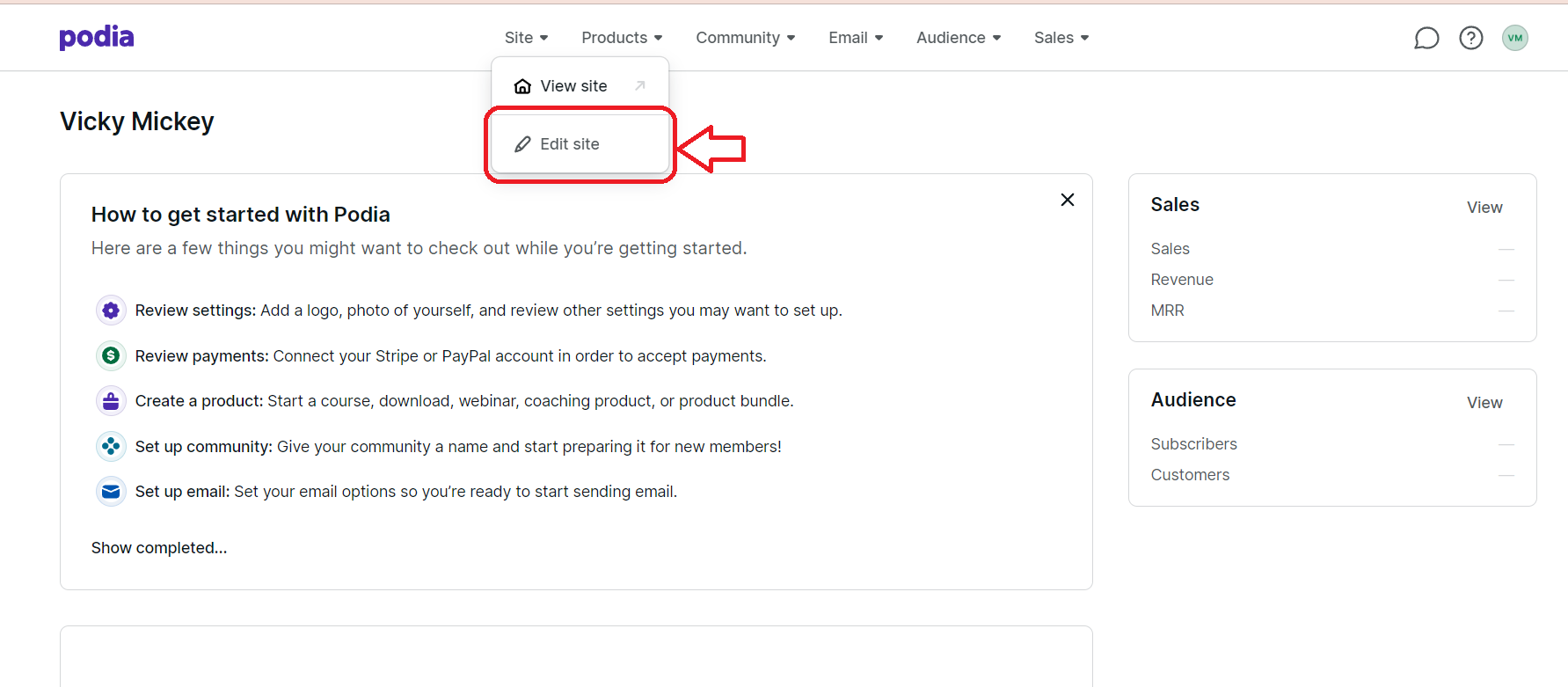Image resolution: width=1568 pixels, height=687 pixels.
Task: Choose View site from the Site menu
Action: [x=580, y=86]
